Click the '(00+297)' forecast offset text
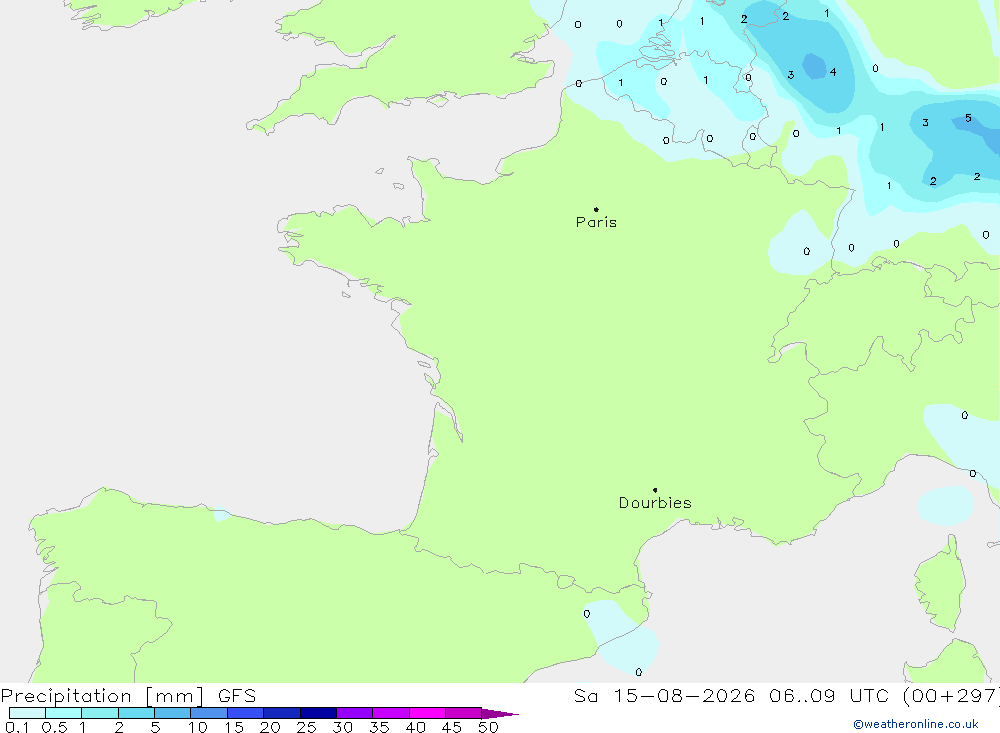The height and width of the screenshot is (733, 1000). tap(952, 696)
